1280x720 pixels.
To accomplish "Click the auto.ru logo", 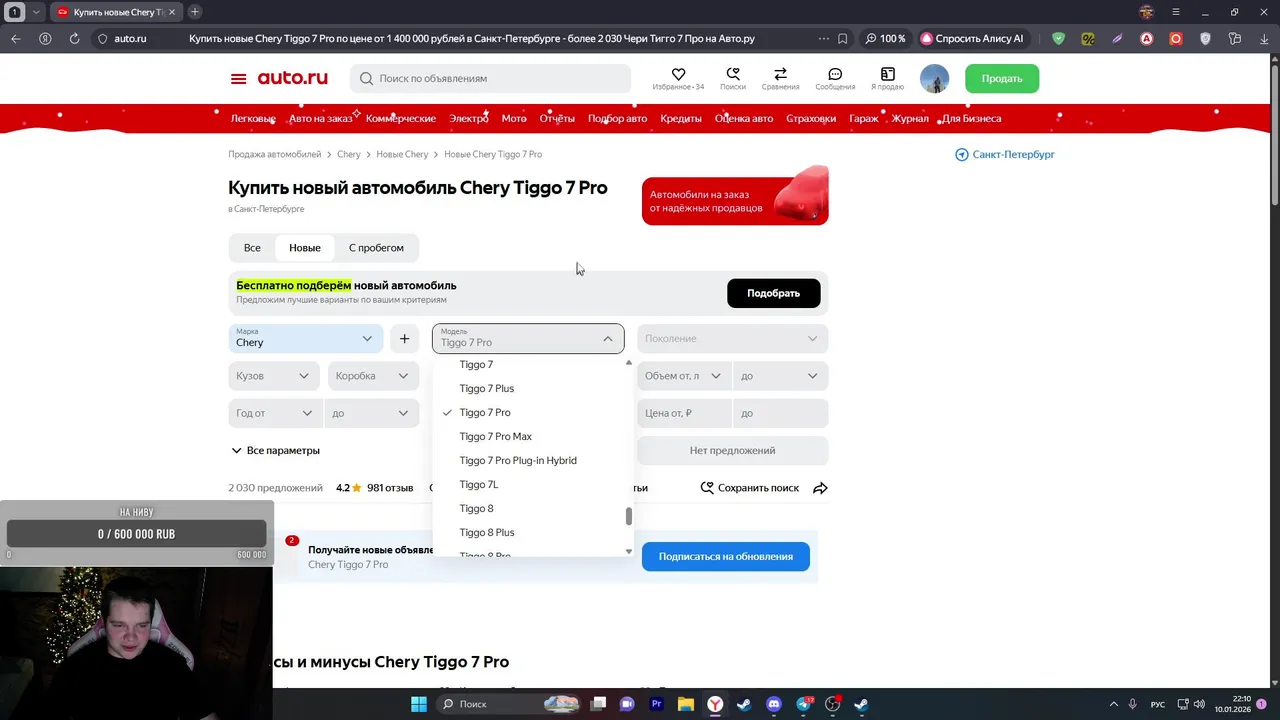I will coord(292,78).
